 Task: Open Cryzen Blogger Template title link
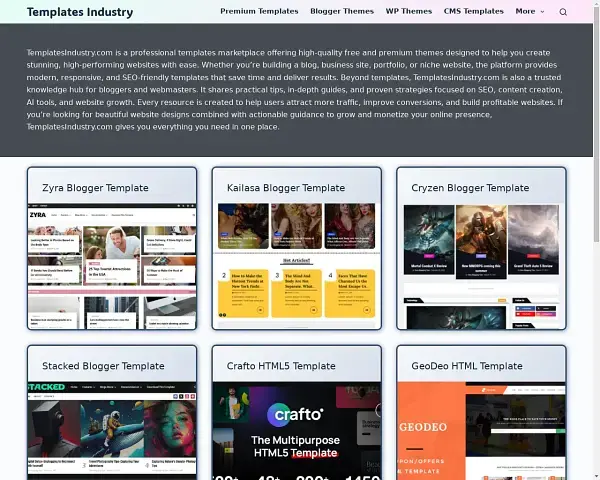coord(470,188)
